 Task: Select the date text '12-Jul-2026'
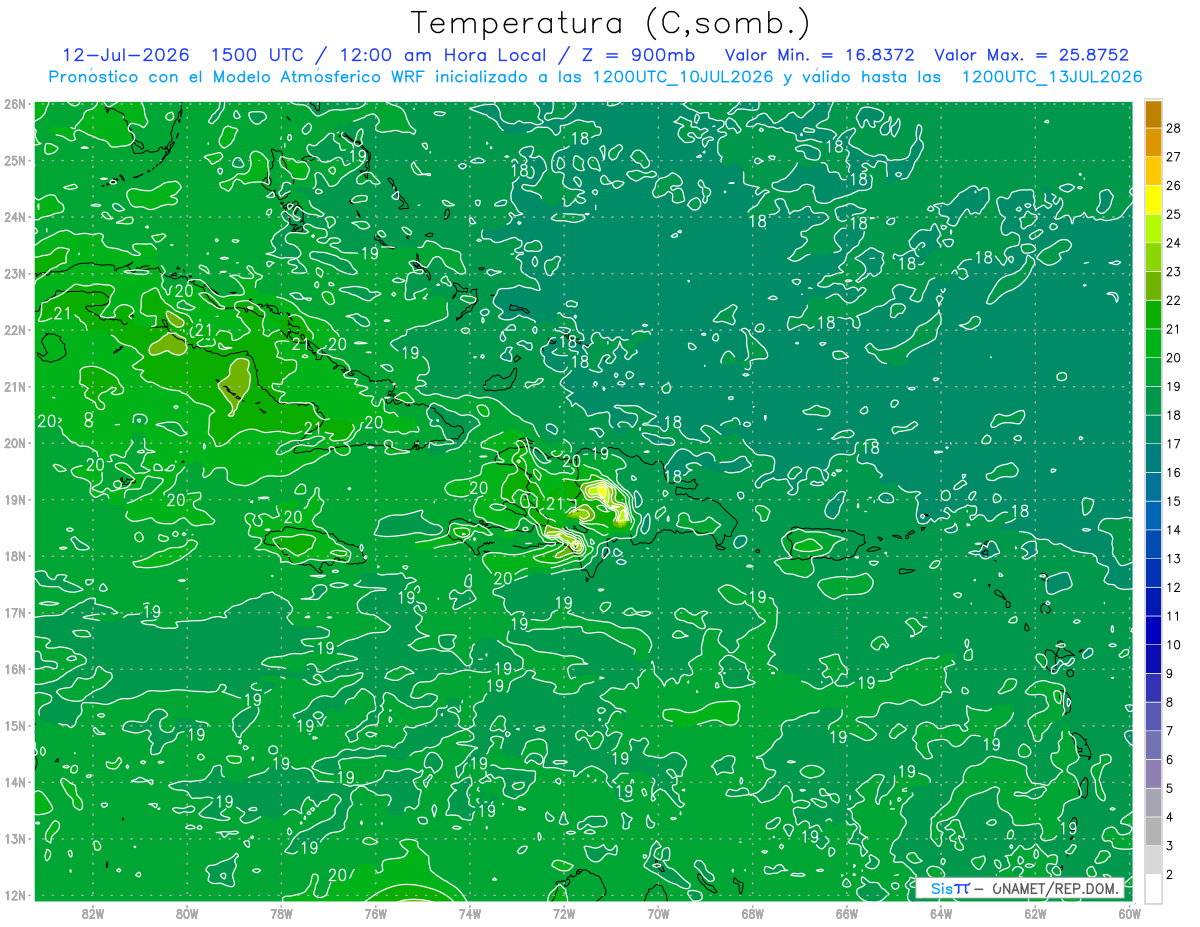[x=125, y=55]
